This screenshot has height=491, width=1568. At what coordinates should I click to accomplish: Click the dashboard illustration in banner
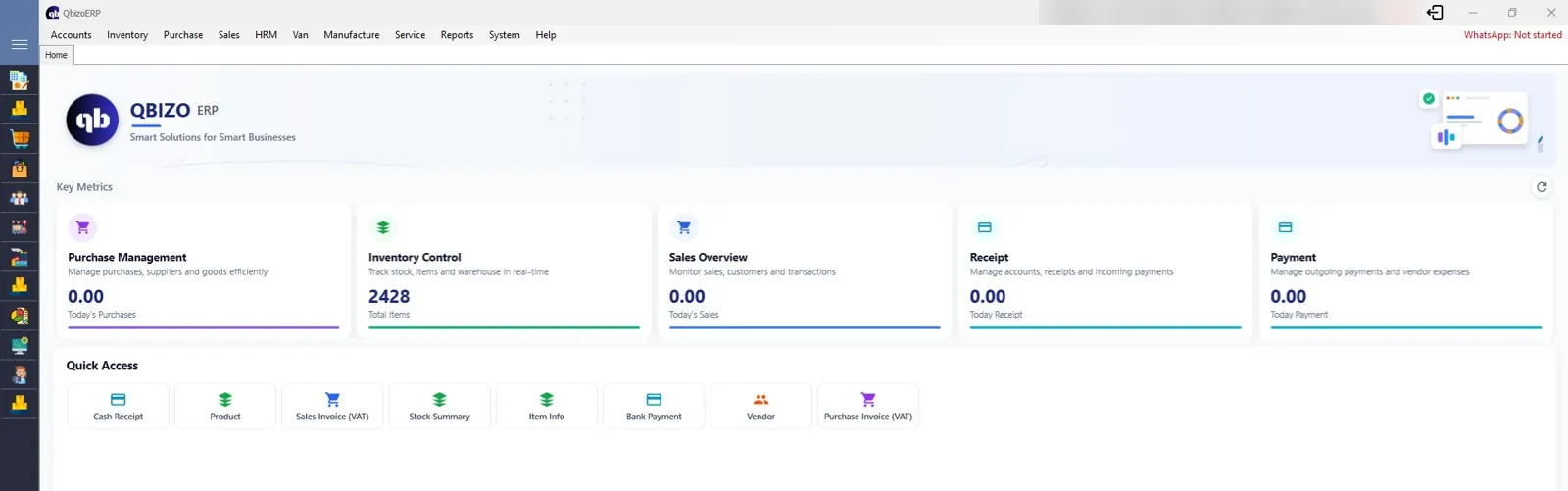[1482, 121]
